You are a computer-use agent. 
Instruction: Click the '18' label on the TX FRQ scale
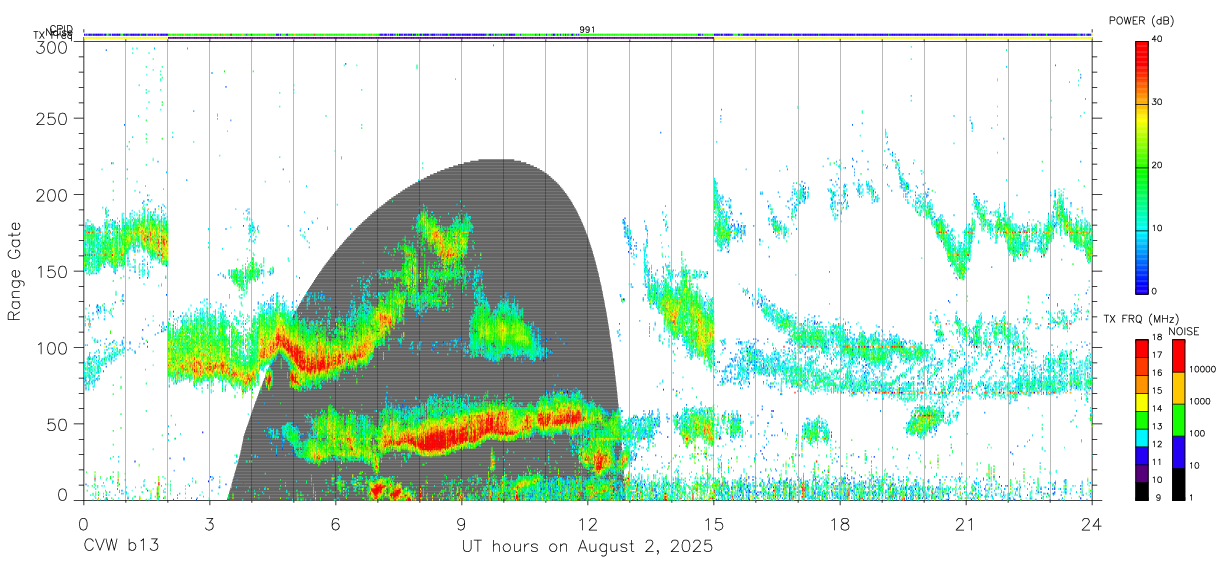click(x=1158, y=339)
